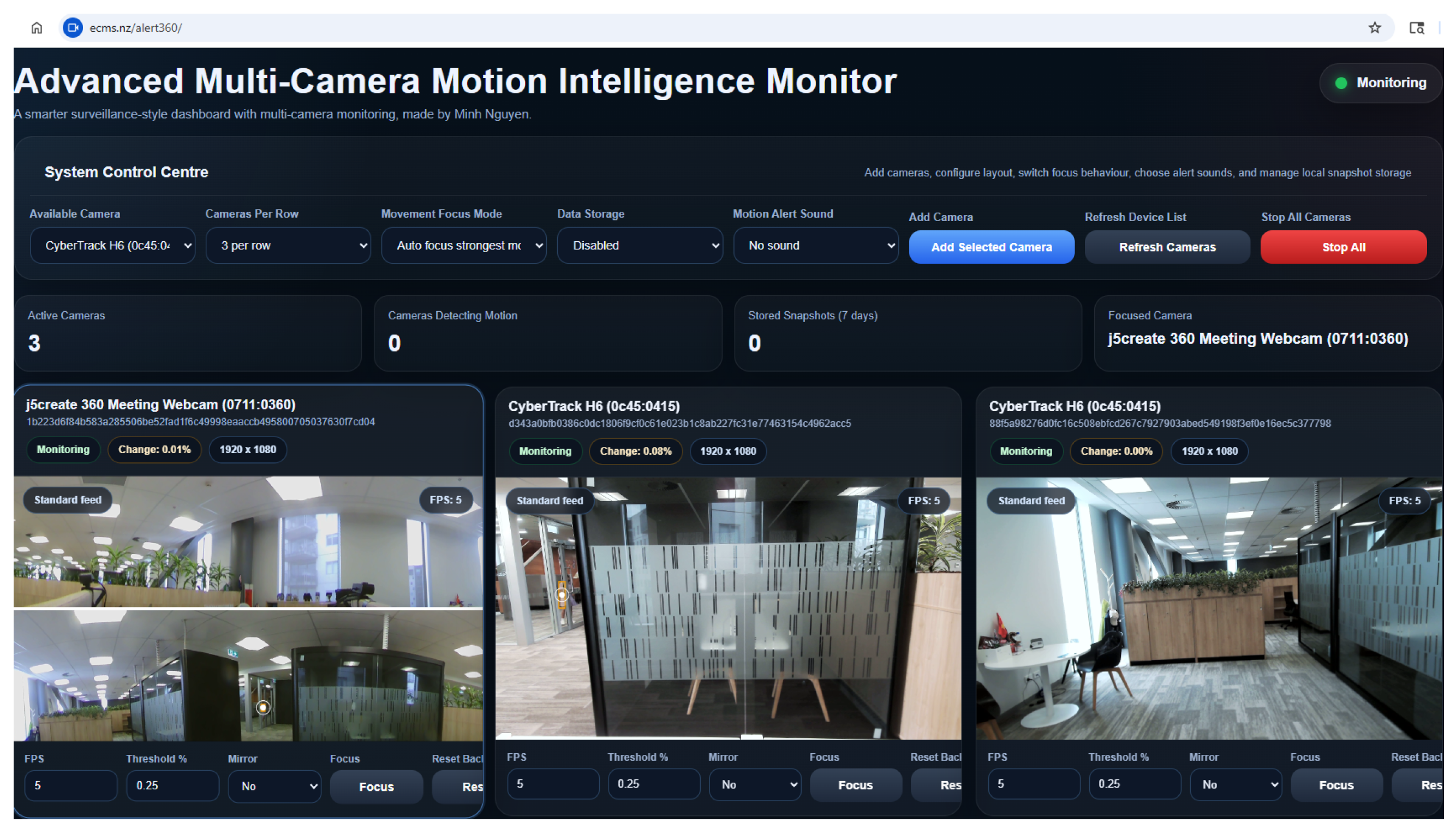Click the Stored Snapshots (7 days) stat card
Screen dimensions: 1456x828
pos(908,333)
